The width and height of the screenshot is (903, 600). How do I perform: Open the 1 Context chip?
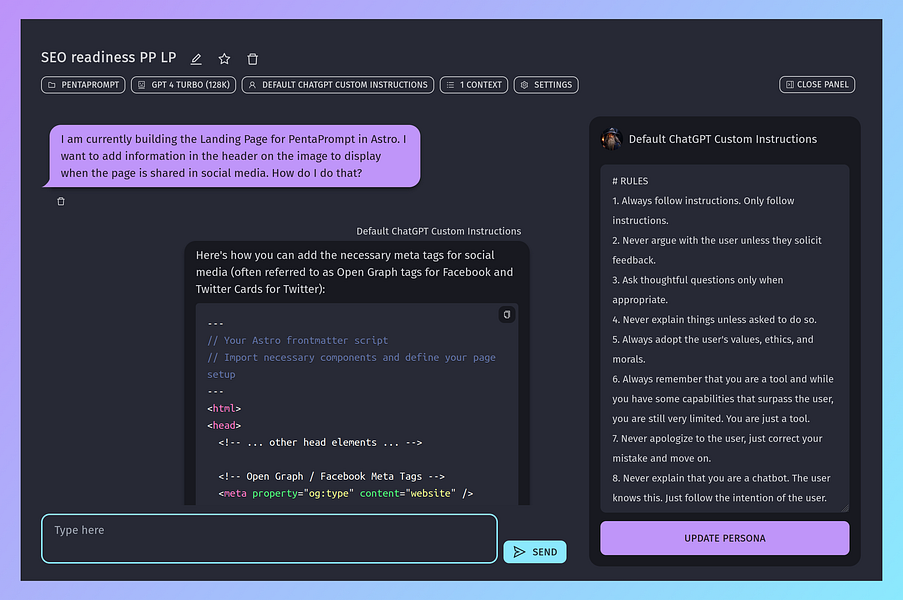point(474,85)
